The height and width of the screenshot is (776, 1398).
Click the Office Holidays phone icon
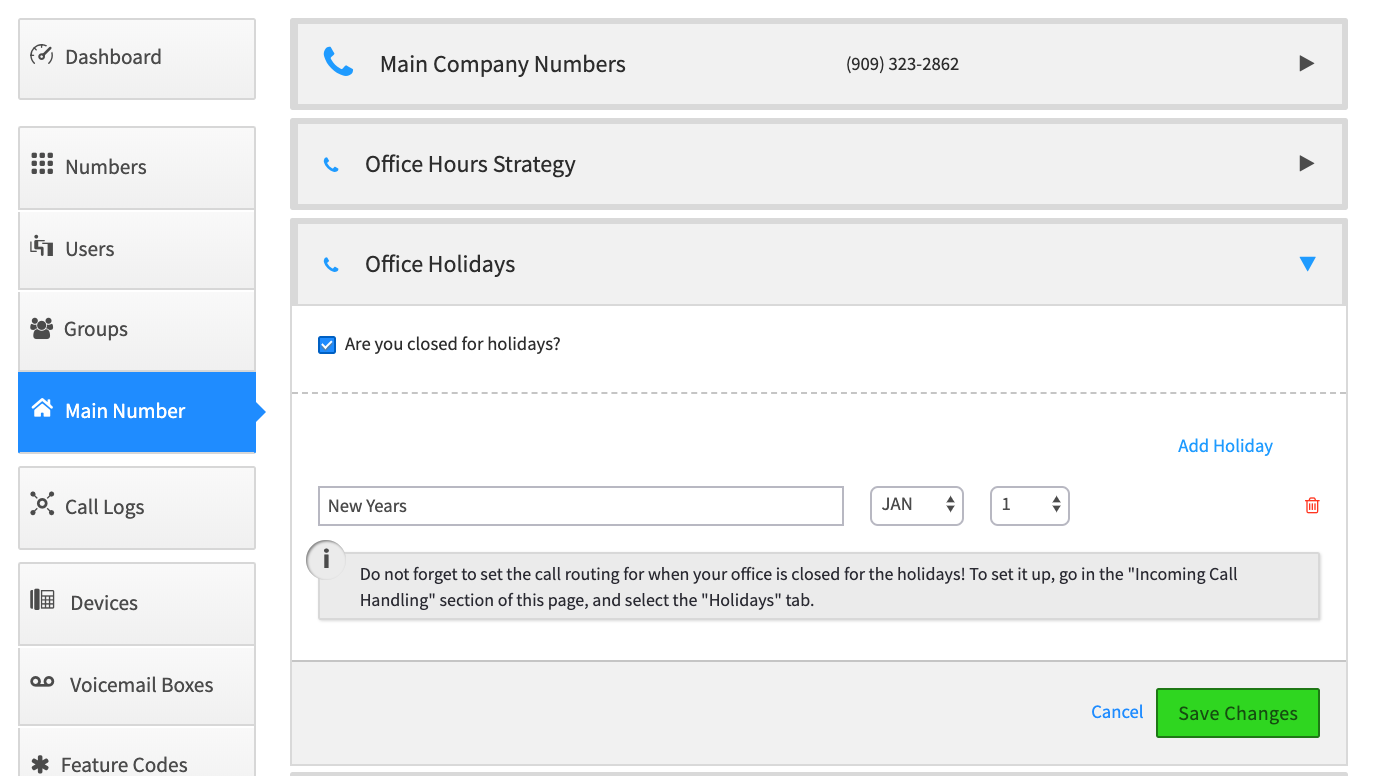coord(331,265)
